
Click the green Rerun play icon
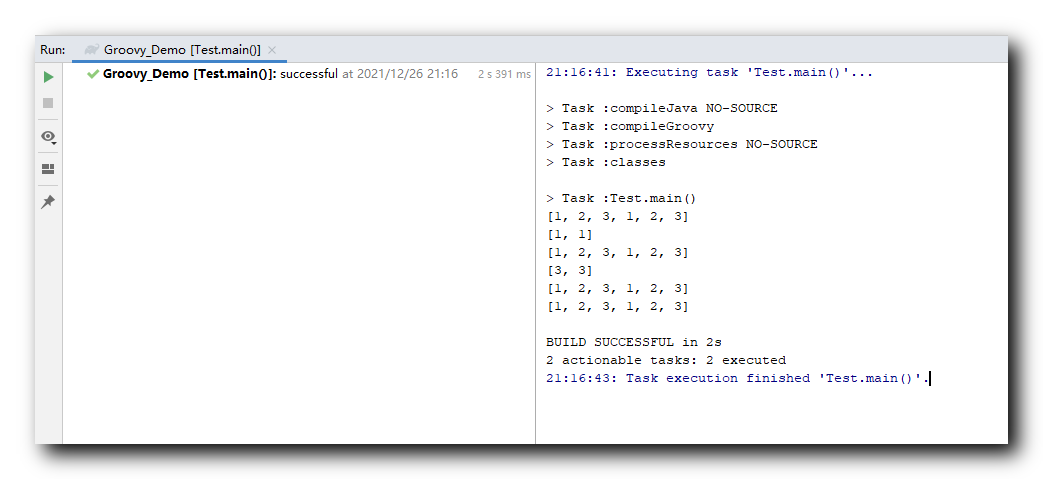(49, 77)
